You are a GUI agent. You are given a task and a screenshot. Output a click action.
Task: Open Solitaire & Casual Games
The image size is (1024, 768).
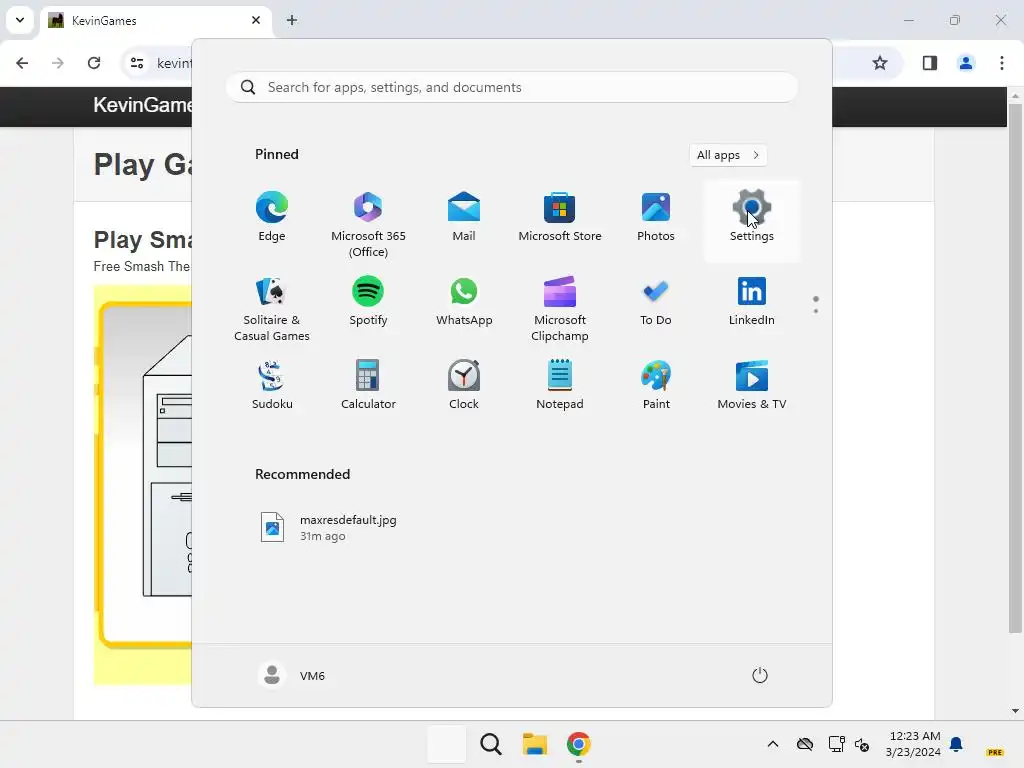[272, 309]
